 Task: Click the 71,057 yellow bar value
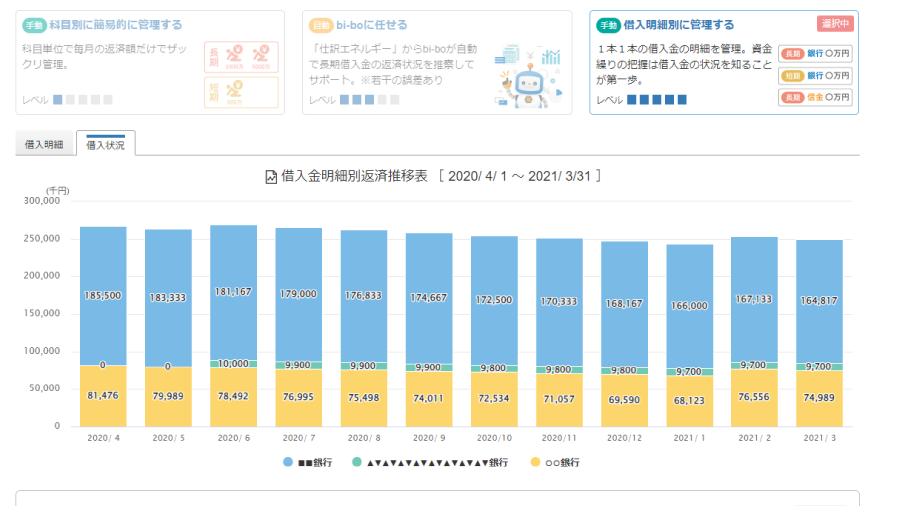[558, 399]
